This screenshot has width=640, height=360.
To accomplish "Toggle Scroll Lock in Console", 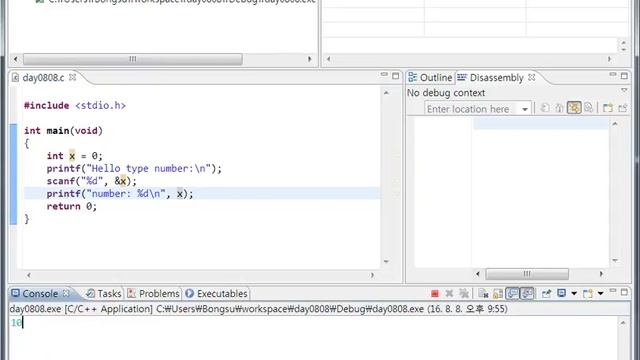I will pos(498,293).
